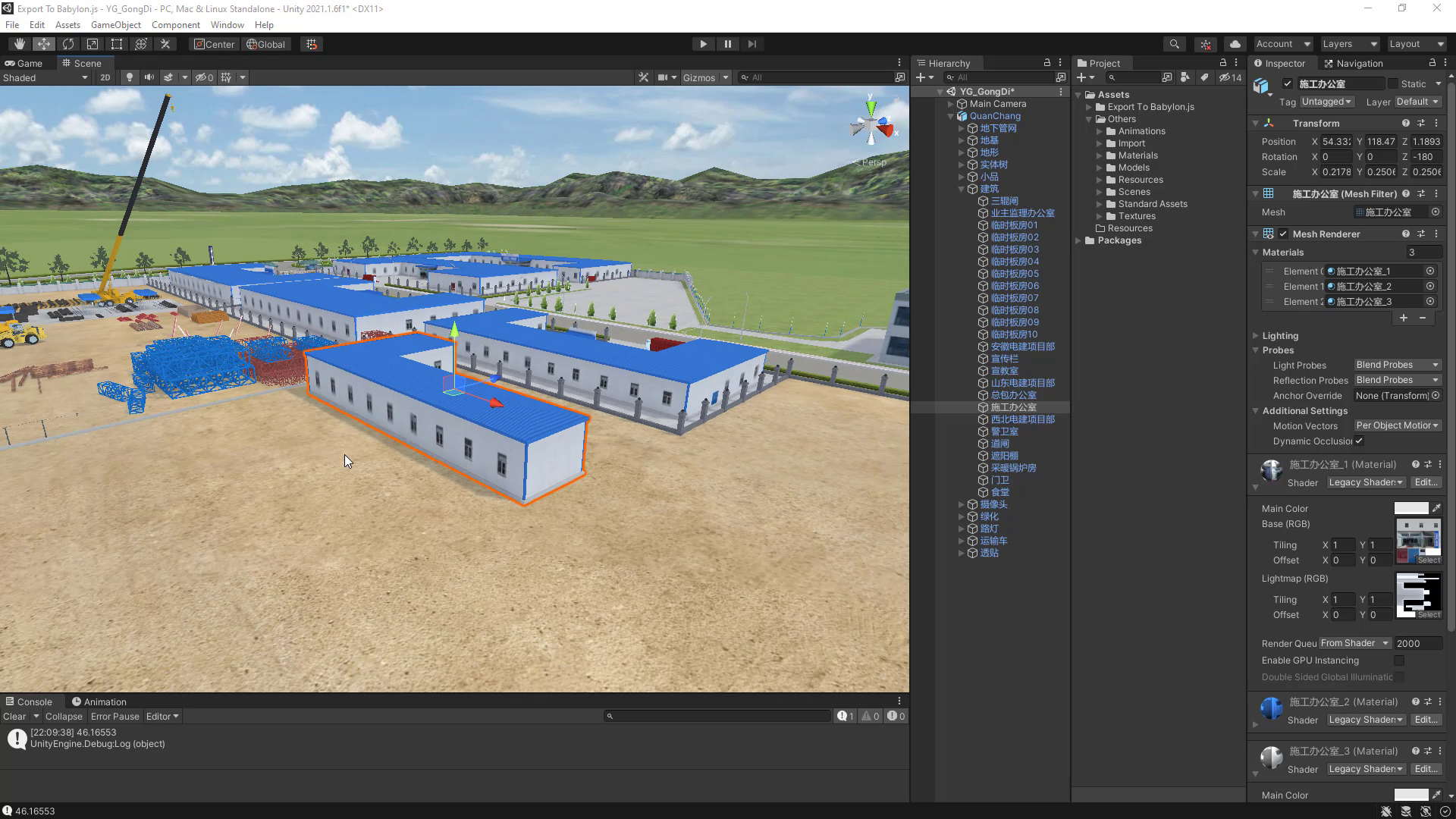Expand the 摄像头 tree node
The image size is (1456, 819).
(x=962, y=505)
